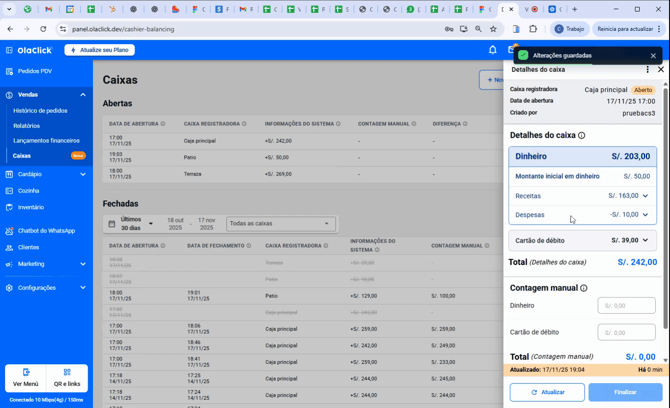Open browser extensions puzzle icon

[532, 29]
